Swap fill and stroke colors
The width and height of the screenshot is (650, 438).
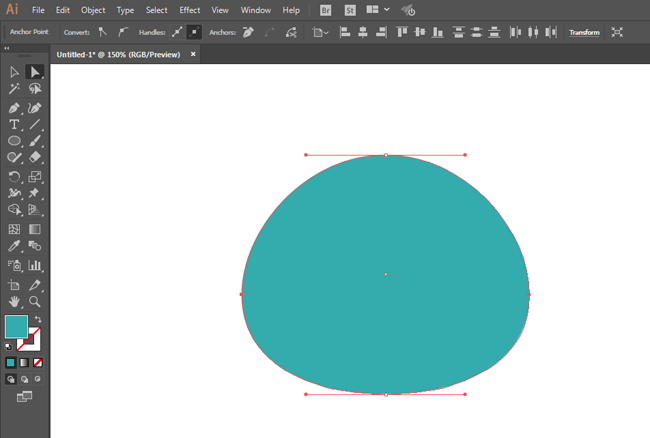[x=38, y=319]
